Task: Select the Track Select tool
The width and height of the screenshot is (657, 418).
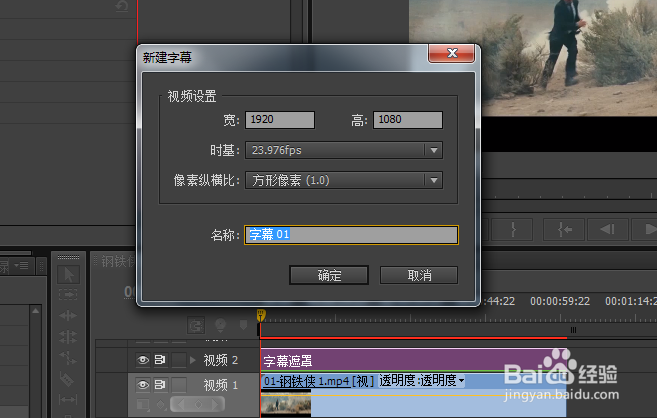Action: coord(68,294)
